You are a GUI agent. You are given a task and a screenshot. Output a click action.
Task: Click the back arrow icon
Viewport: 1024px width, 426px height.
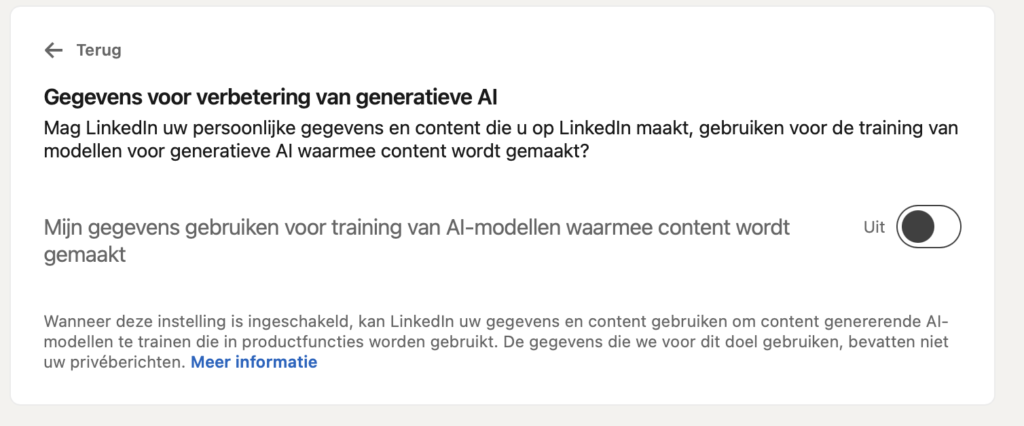(54, 50)
